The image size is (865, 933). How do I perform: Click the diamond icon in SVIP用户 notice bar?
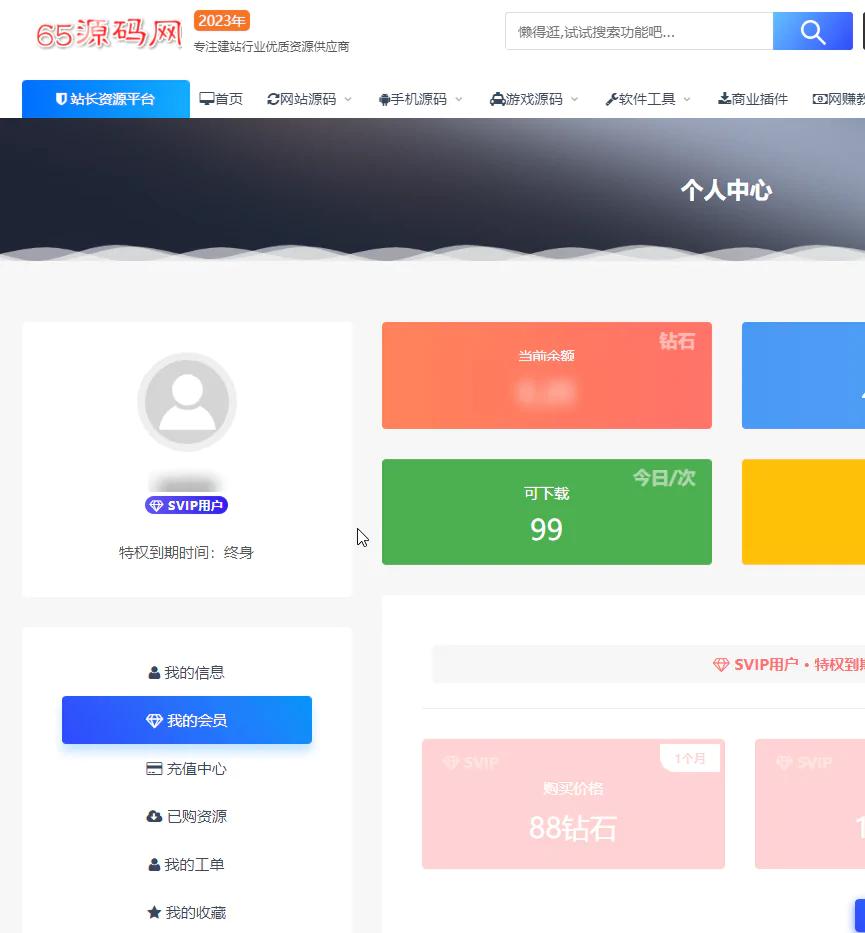[x=721, y=665]
